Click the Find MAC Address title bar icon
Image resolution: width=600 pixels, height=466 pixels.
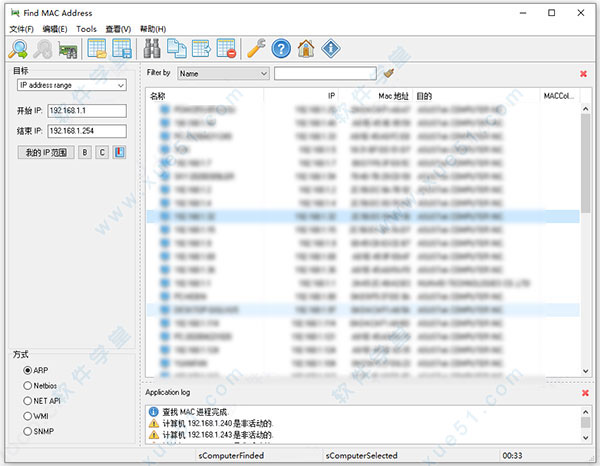(15, 13)
